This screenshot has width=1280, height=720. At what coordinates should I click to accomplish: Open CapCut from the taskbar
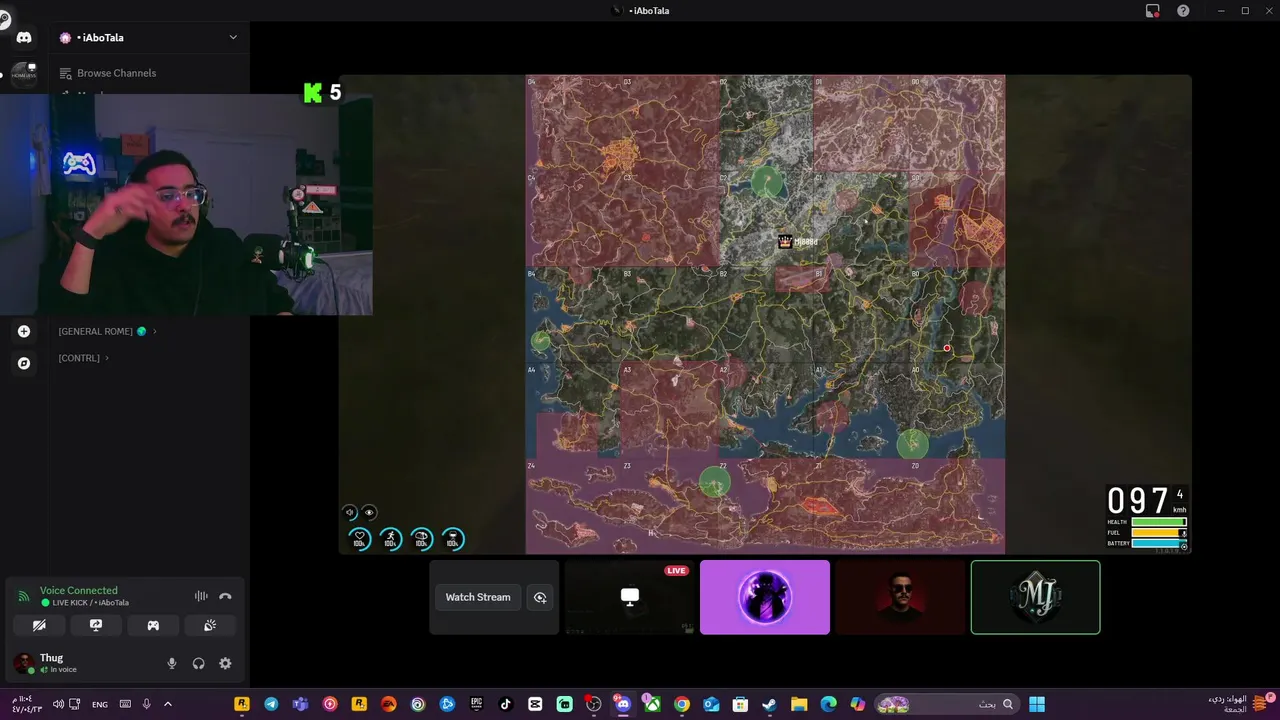535,704
